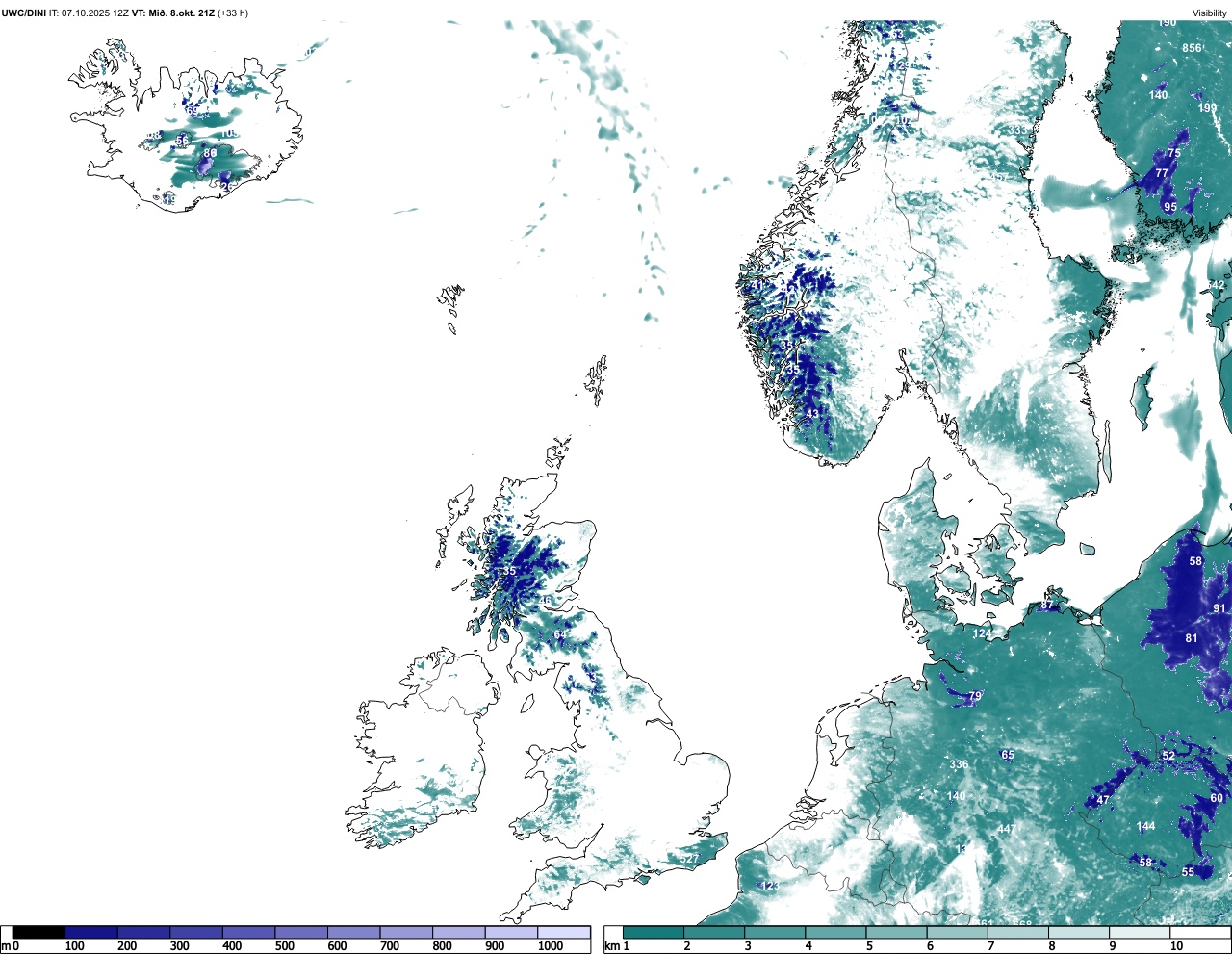Click the "81" visibility value
Screen dimensions: 1232x954
point(1192,638)
